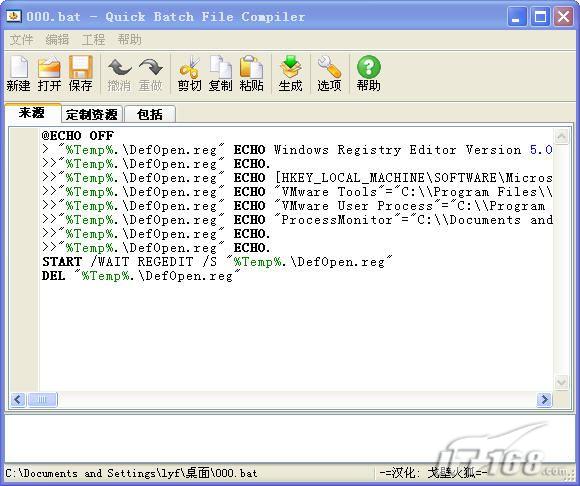Switch to the 包括 tab
This screenshot has width=580, height=486.
150,114
